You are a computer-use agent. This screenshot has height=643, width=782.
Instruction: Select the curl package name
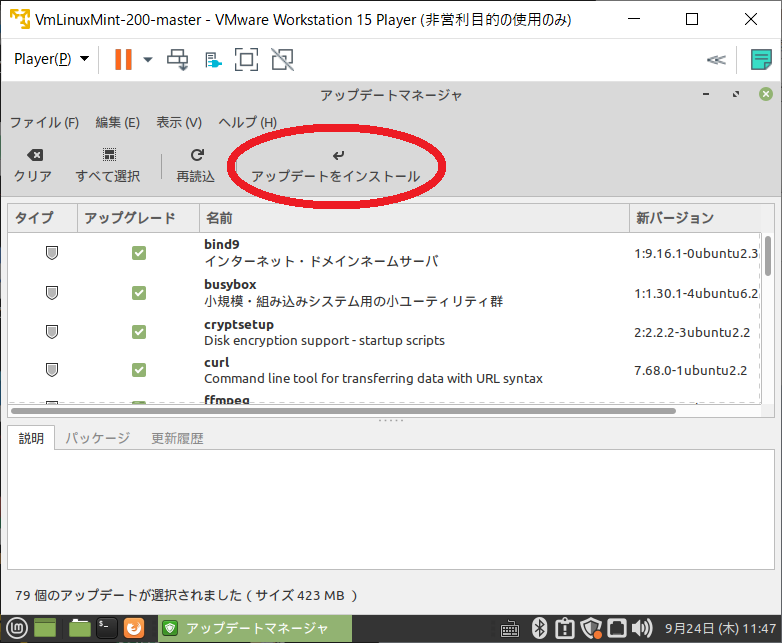216,362
